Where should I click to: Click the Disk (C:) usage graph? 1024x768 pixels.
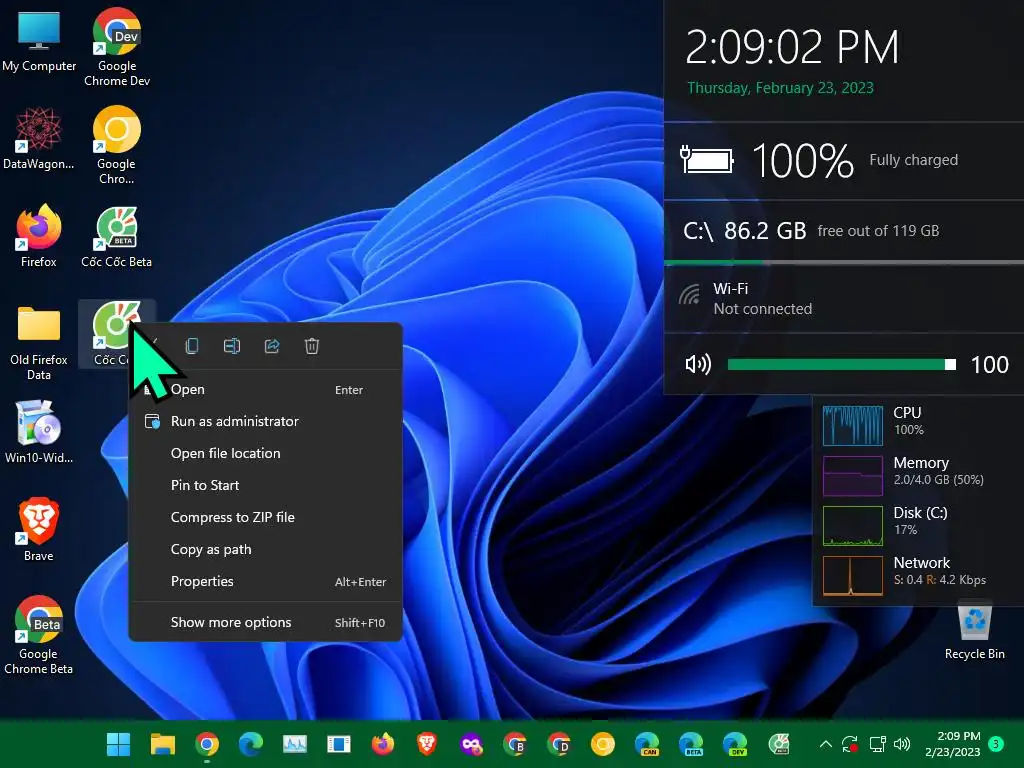853,526
